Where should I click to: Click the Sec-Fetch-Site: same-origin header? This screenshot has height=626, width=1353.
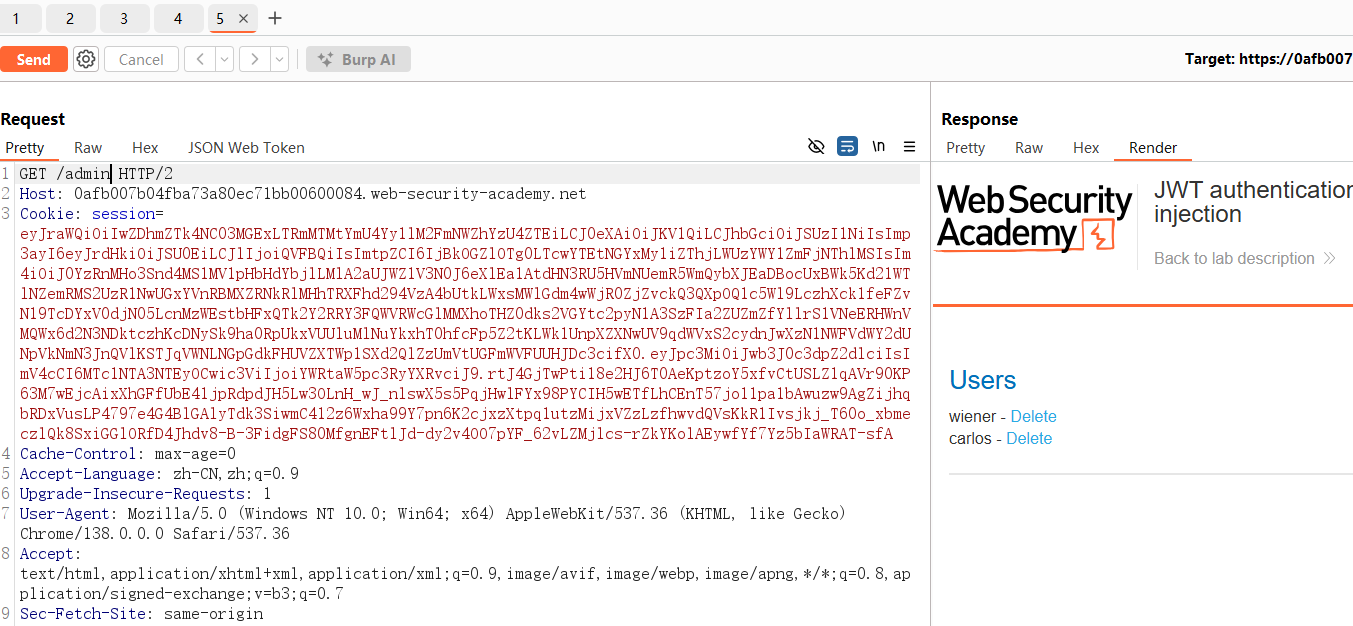click(142, 614)
